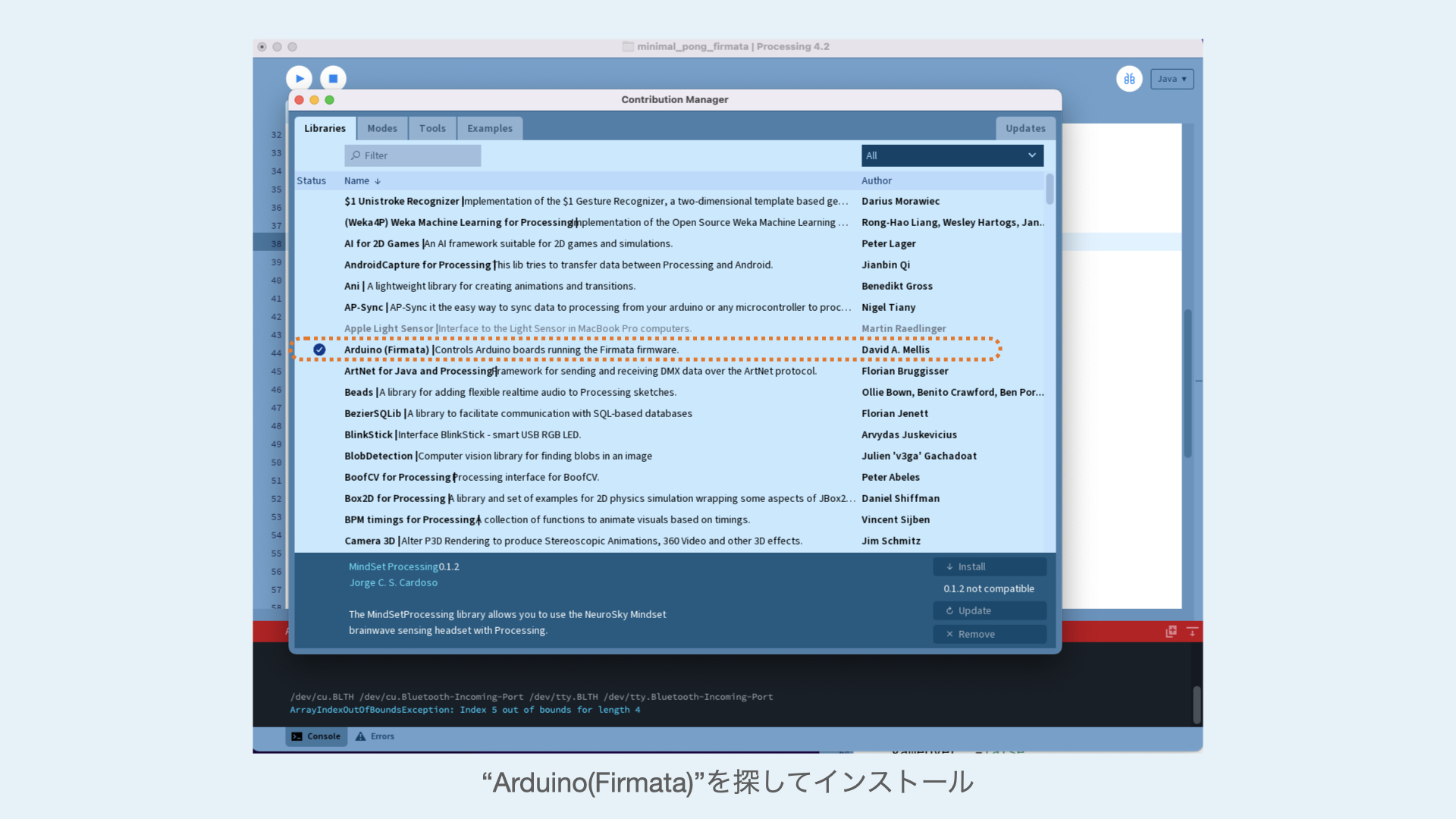Click the Install button
This screenshot has width=1456, height=819.
[x=989, y=566]
